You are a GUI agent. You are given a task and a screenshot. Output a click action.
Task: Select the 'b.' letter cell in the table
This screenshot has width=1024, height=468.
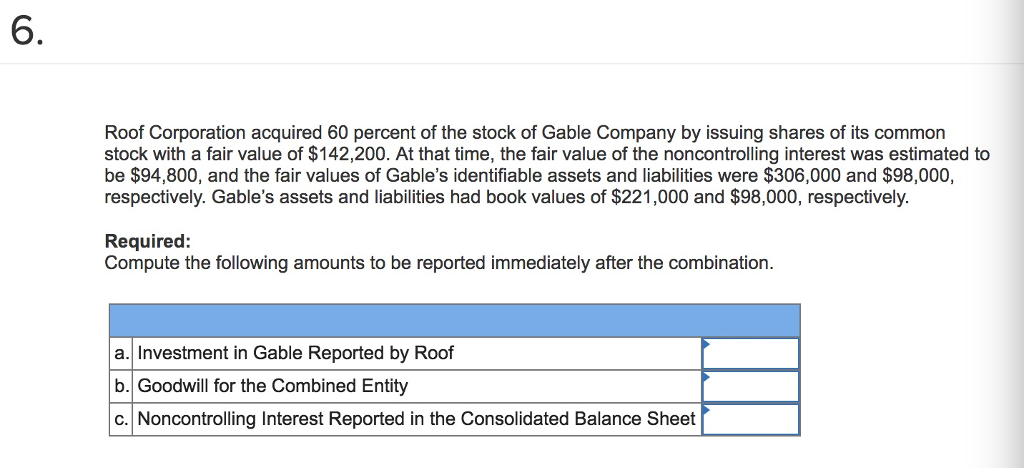[121, 386]
